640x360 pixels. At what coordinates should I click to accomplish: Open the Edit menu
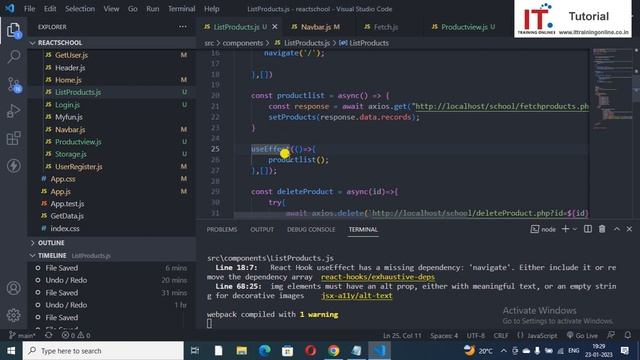[50, 9]
